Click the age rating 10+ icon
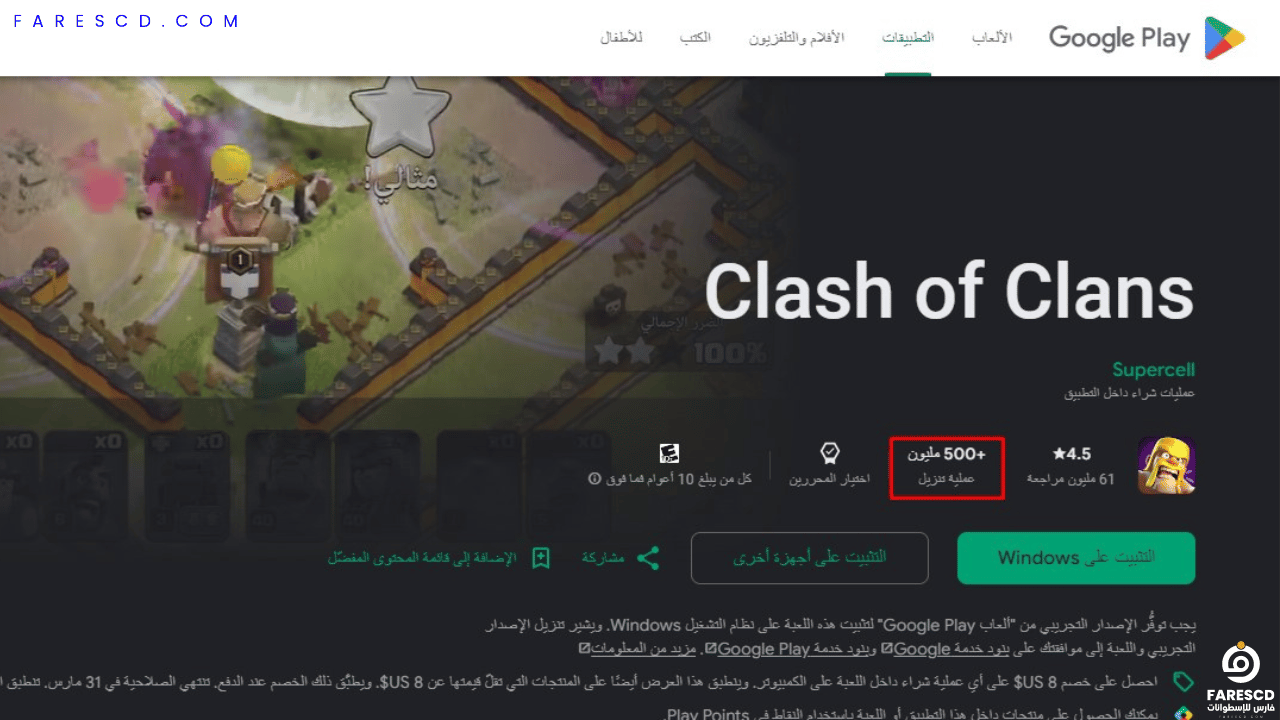 coord(670,454)
